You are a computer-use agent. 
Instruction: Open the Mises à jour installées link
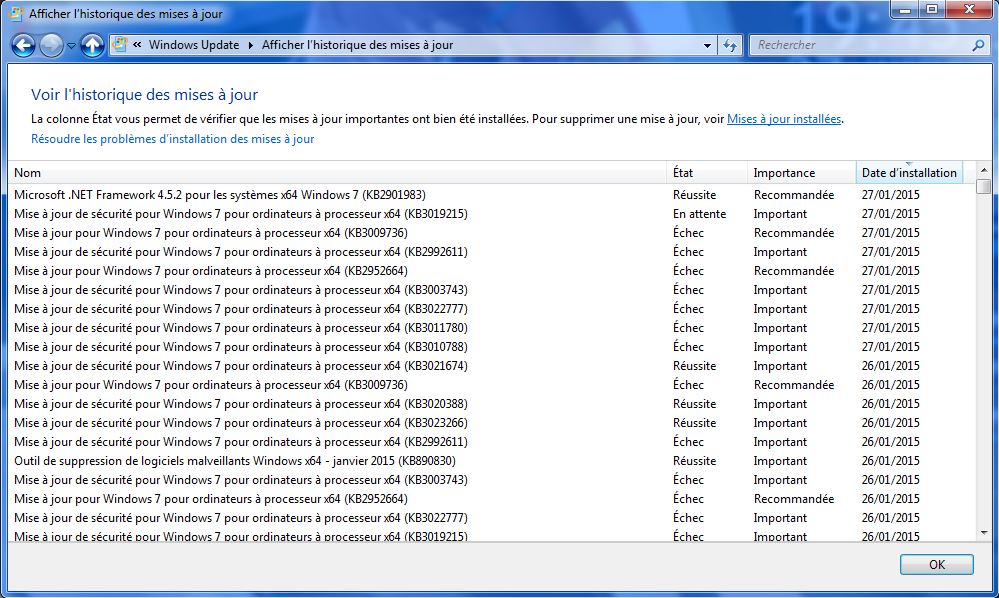(784, 119)
